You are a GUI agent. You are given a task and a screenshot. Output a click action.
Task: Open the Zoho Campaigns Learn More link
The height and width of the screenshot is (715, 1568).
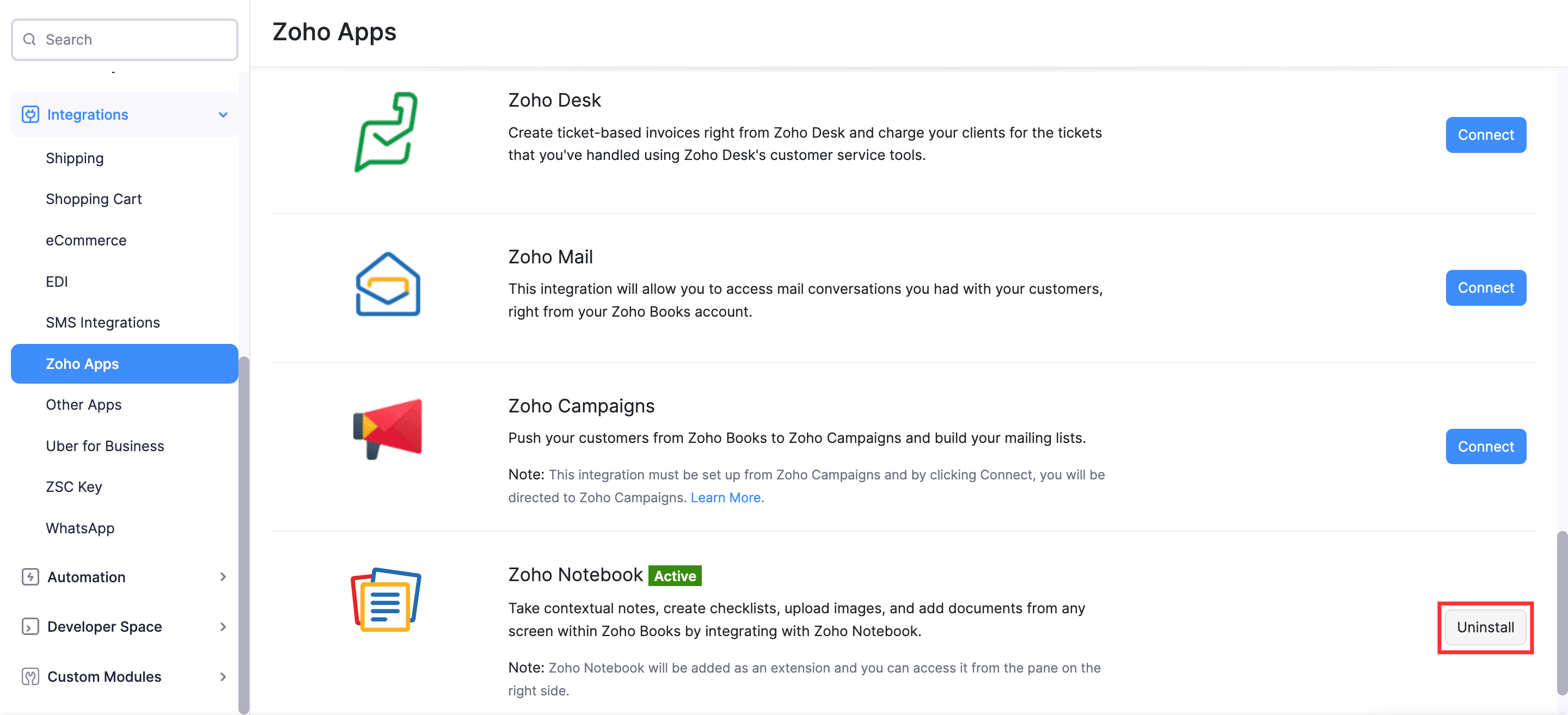[726, 497]
